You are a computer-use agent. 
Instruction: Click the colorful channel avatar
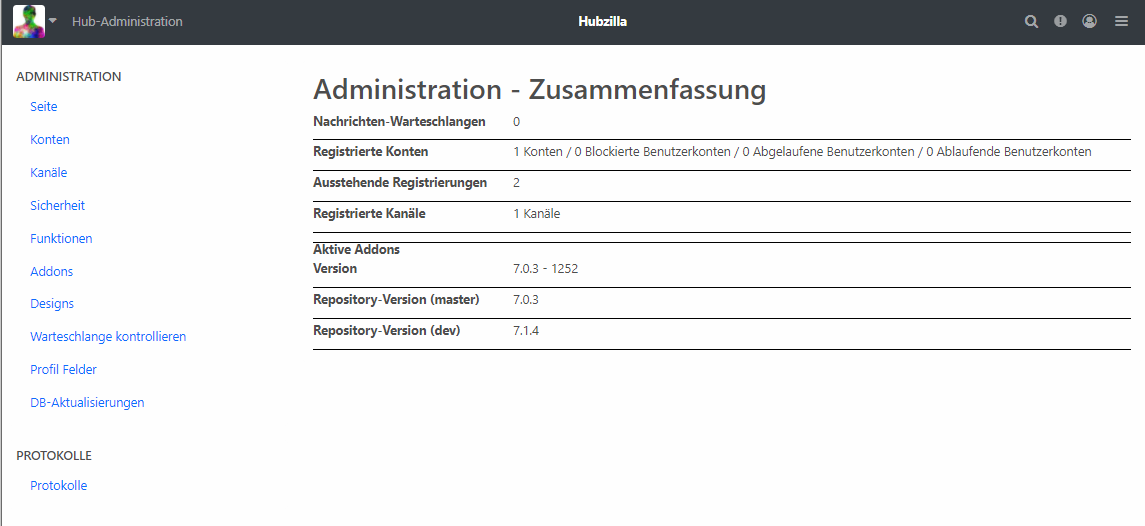29,21
